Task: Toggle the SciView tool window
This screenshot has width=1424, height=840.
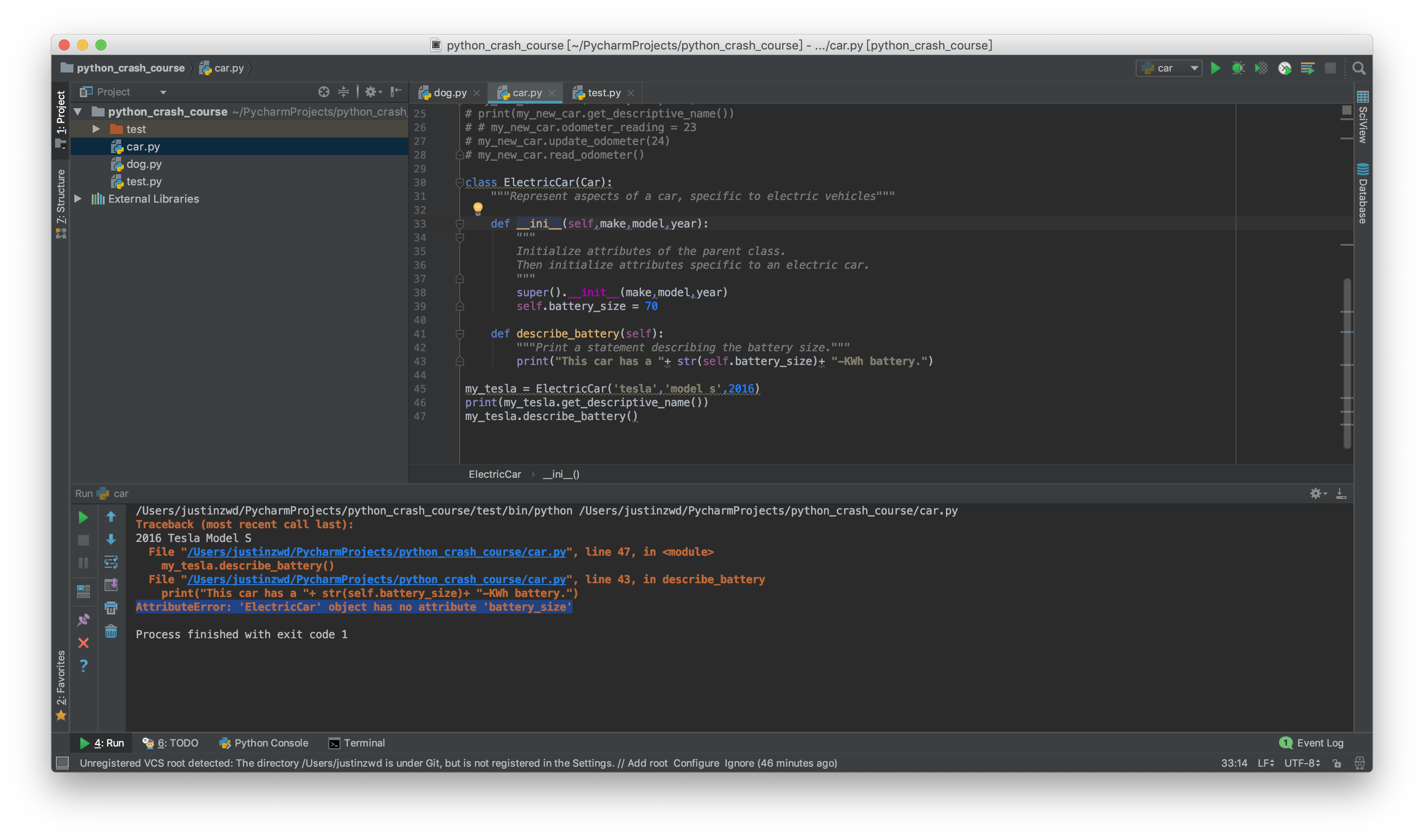Action: pos(1362,117)
